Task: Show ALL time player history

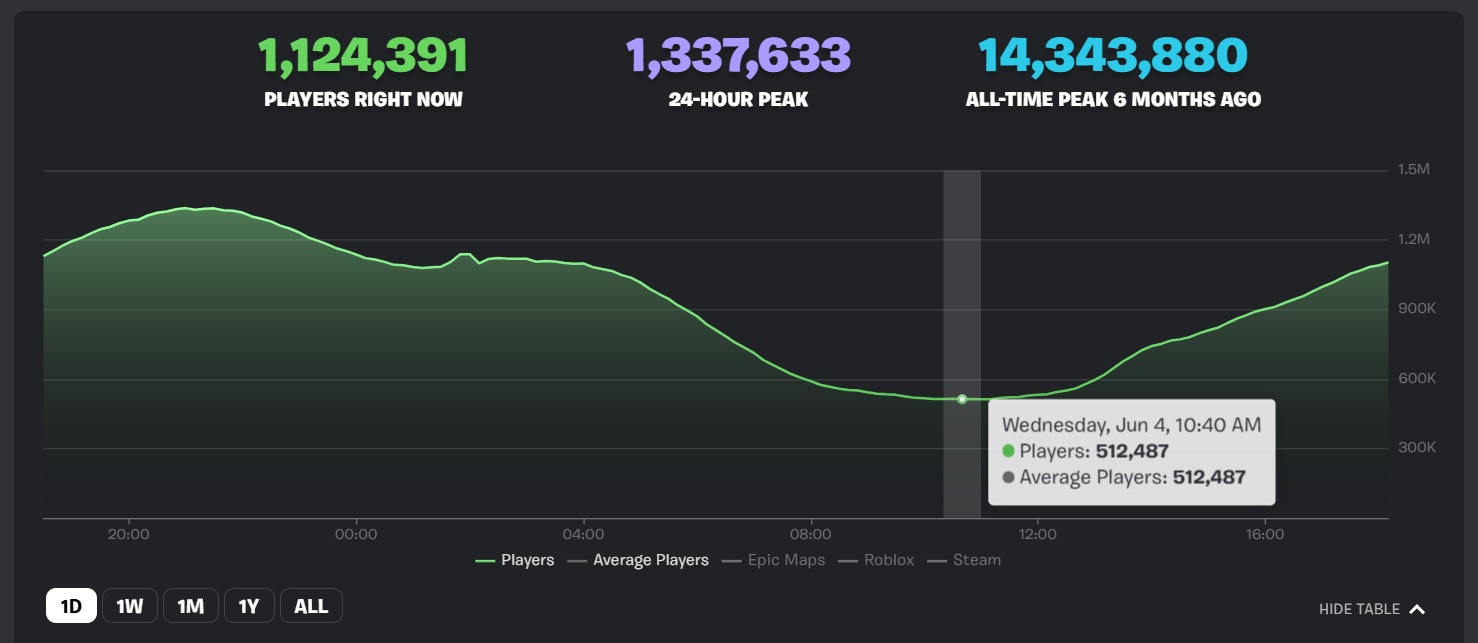Action: click(x=311, y=606)
